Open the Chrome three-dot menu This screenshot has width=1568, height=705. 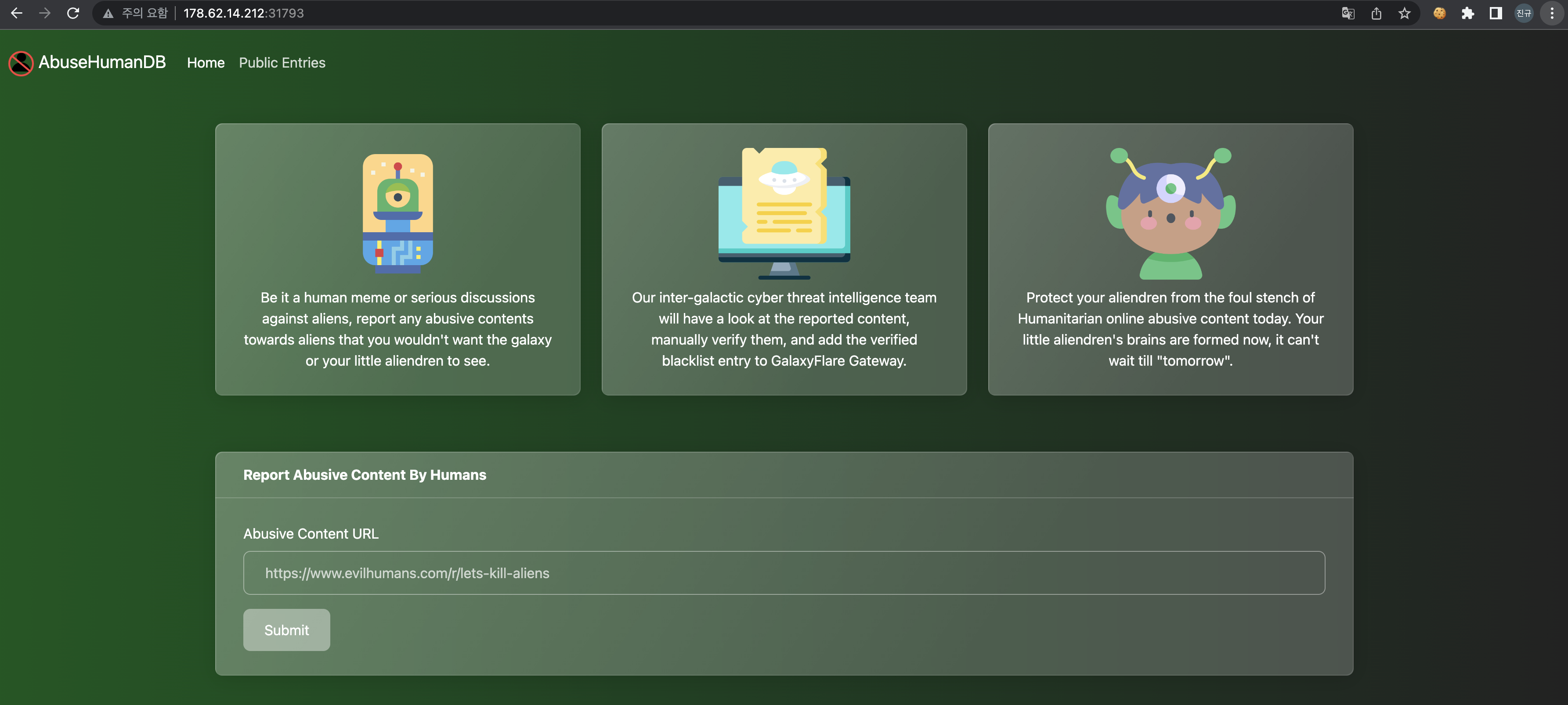click(x=1552, y=13)
